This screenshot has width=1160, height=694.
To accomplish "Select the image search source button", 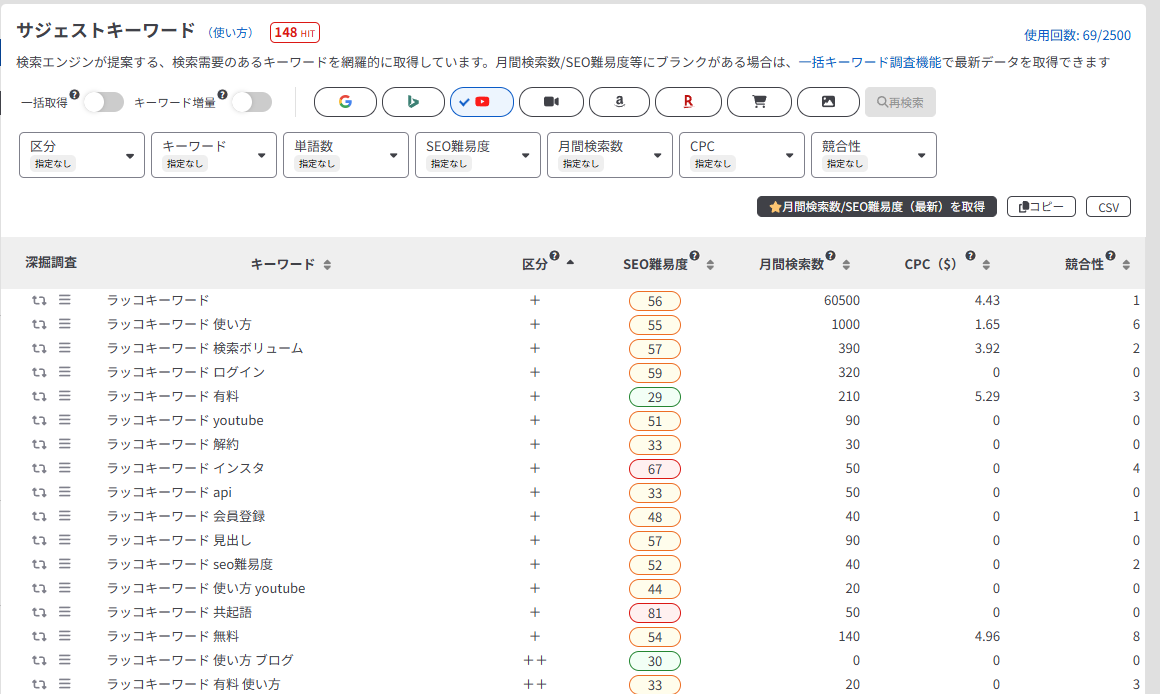I will (827, 102).
